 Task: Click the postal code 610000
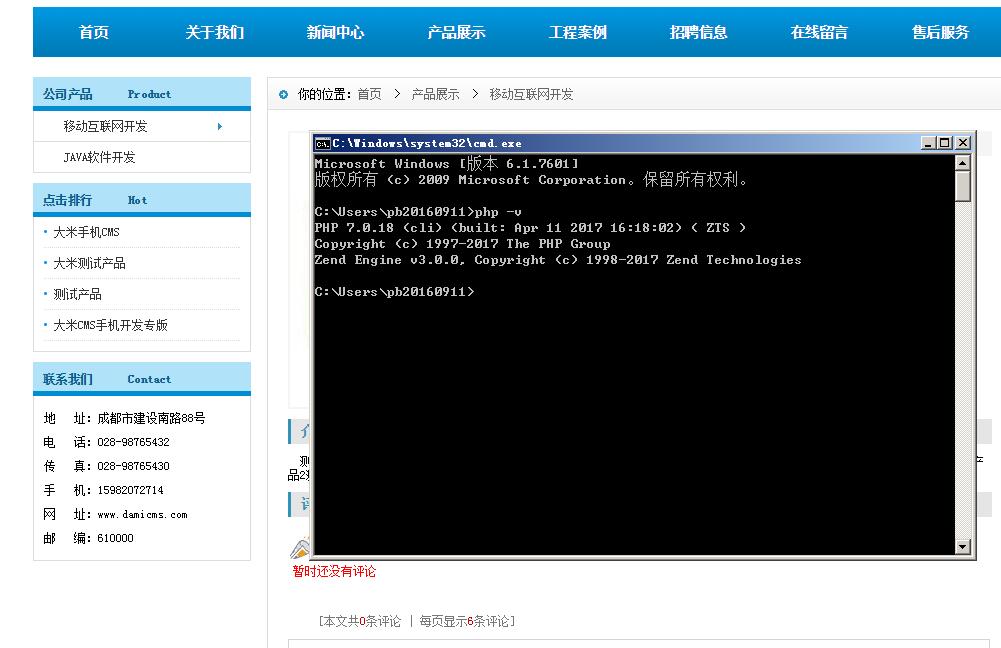pyautogui.click(x=116, y=538)
